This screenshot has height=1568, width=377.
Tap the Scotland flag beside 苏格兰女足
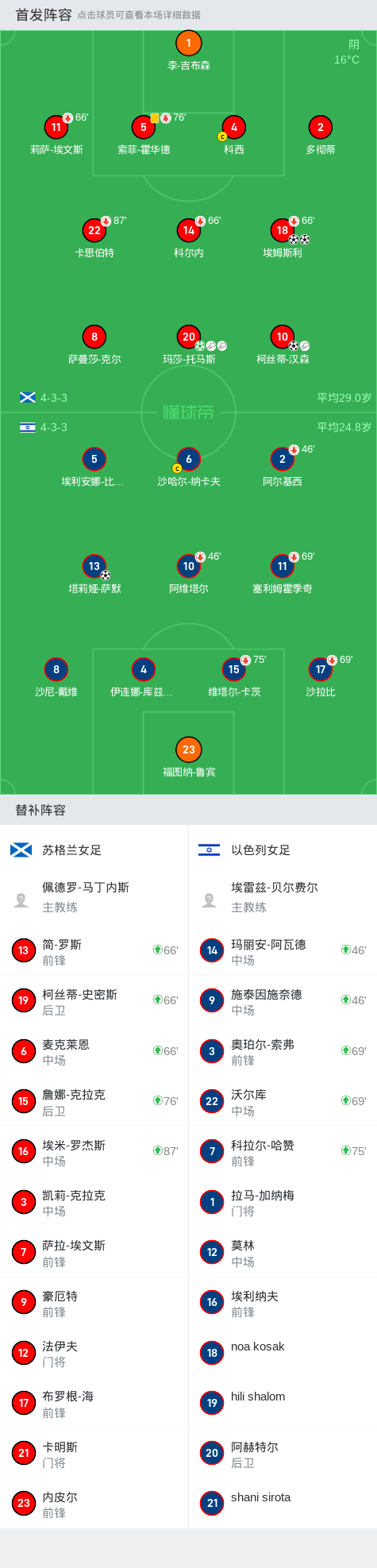tap(21, 850)
